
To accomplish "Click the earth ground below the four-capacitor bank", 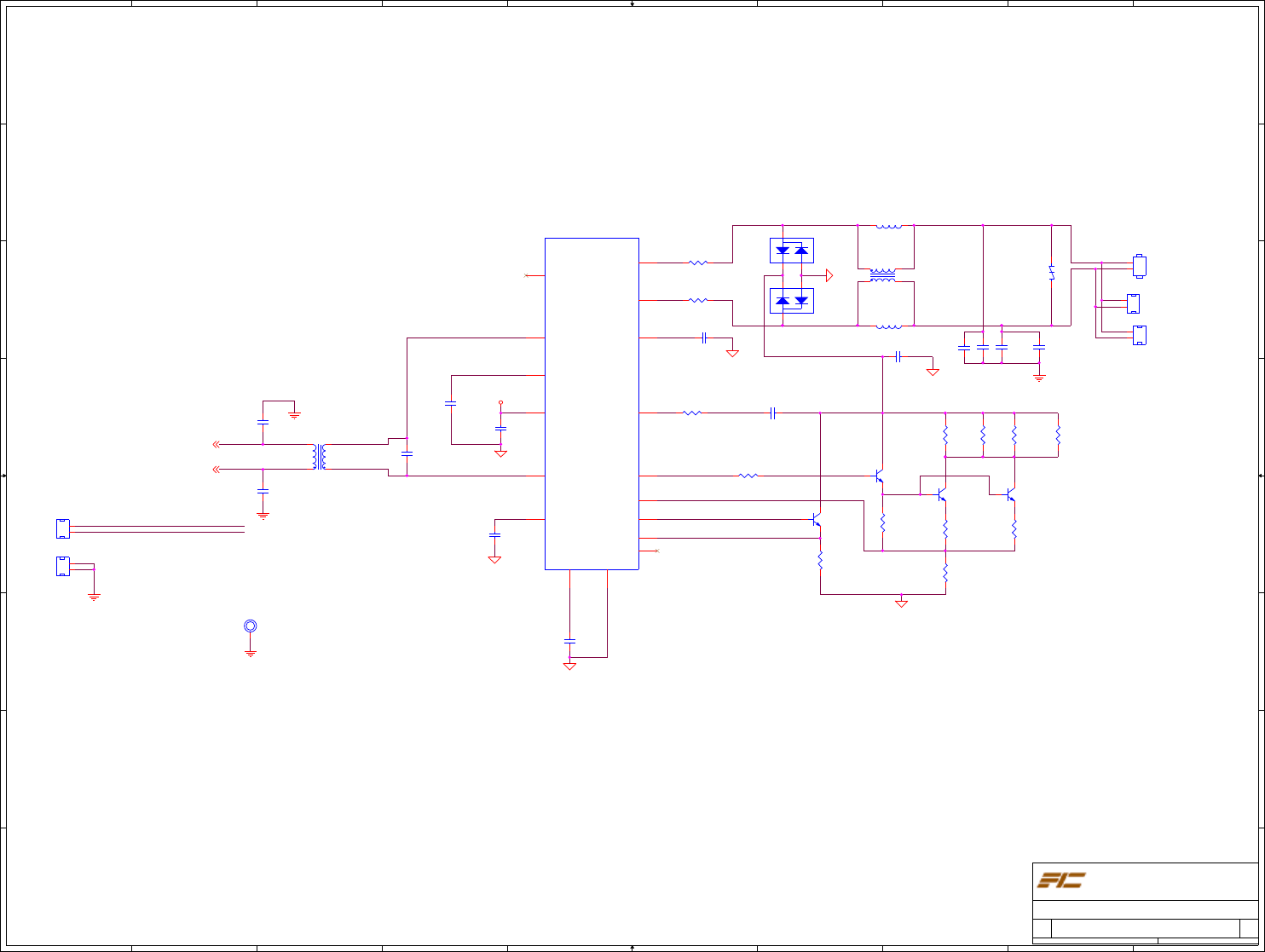I will click(x=1038, y=378).
